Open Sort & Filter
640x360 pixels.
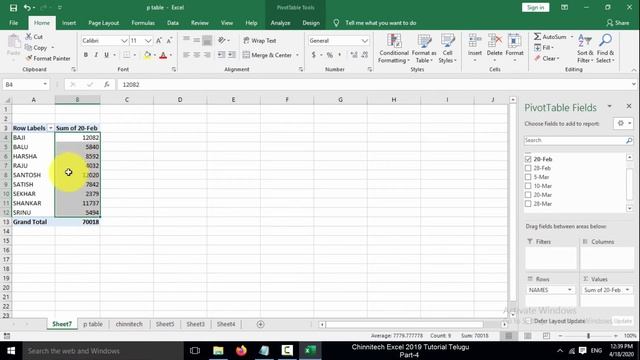[x=585, y=49]
